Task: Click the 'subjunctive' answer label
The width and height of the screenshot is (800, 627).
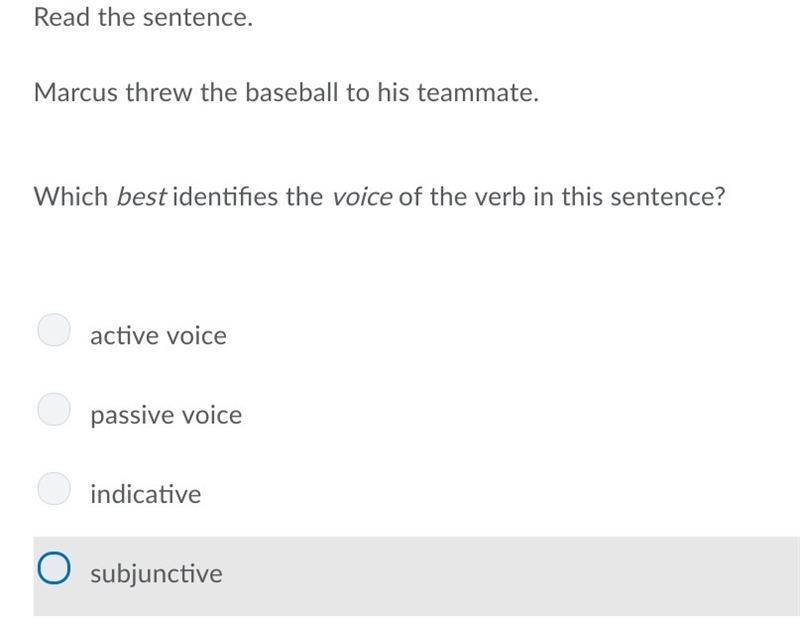Action: [x=156, y=573]
